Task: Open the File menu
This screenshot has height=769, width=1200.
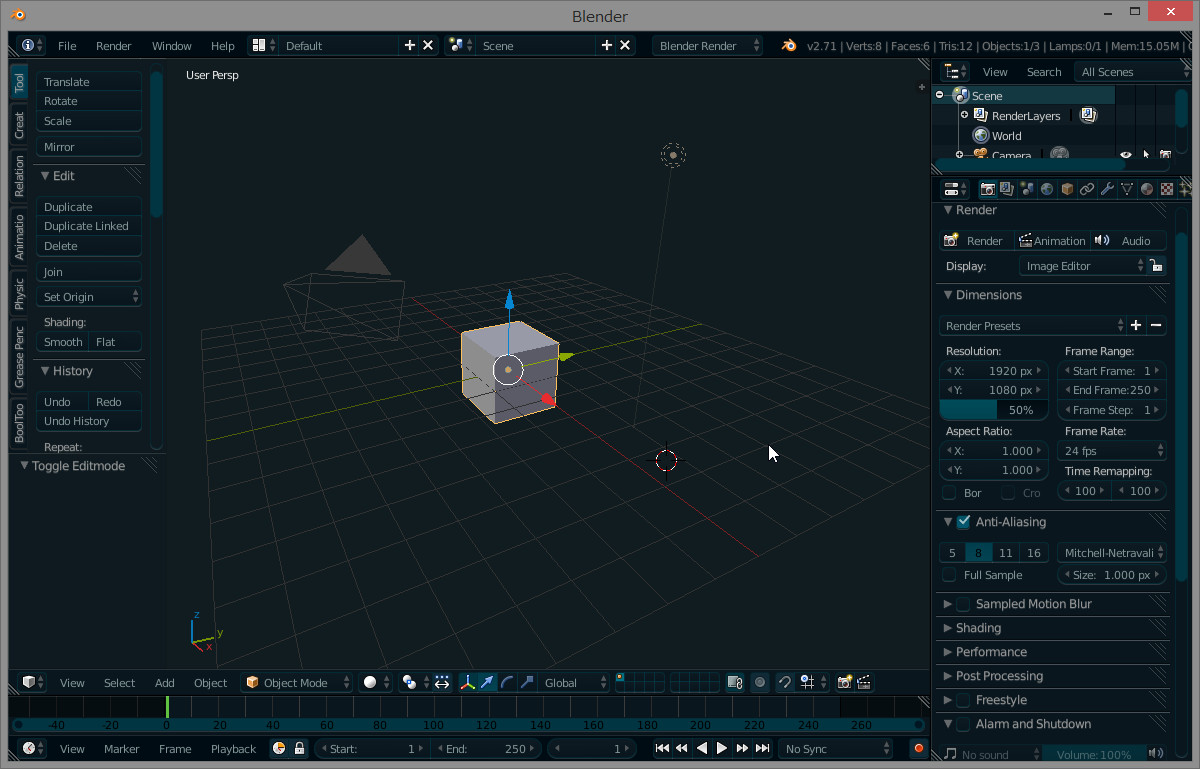Action: click(x=67, y=46)
